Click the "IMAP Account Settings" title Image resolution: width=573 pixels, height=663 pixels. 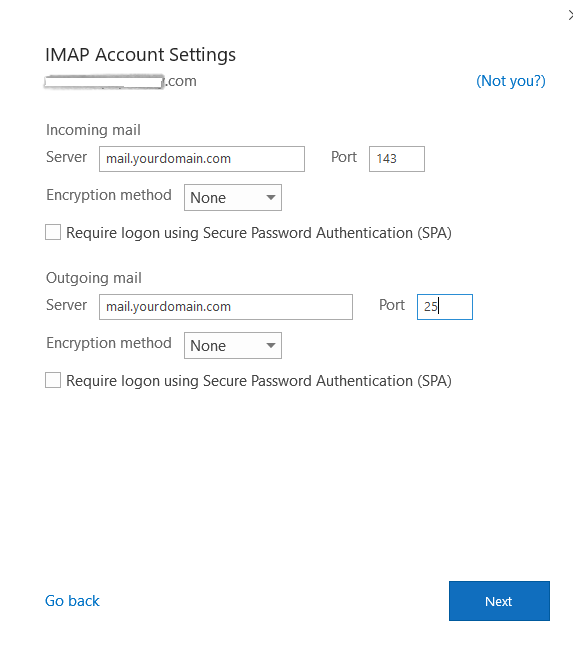pyautogui.click(x=140, y=55)
